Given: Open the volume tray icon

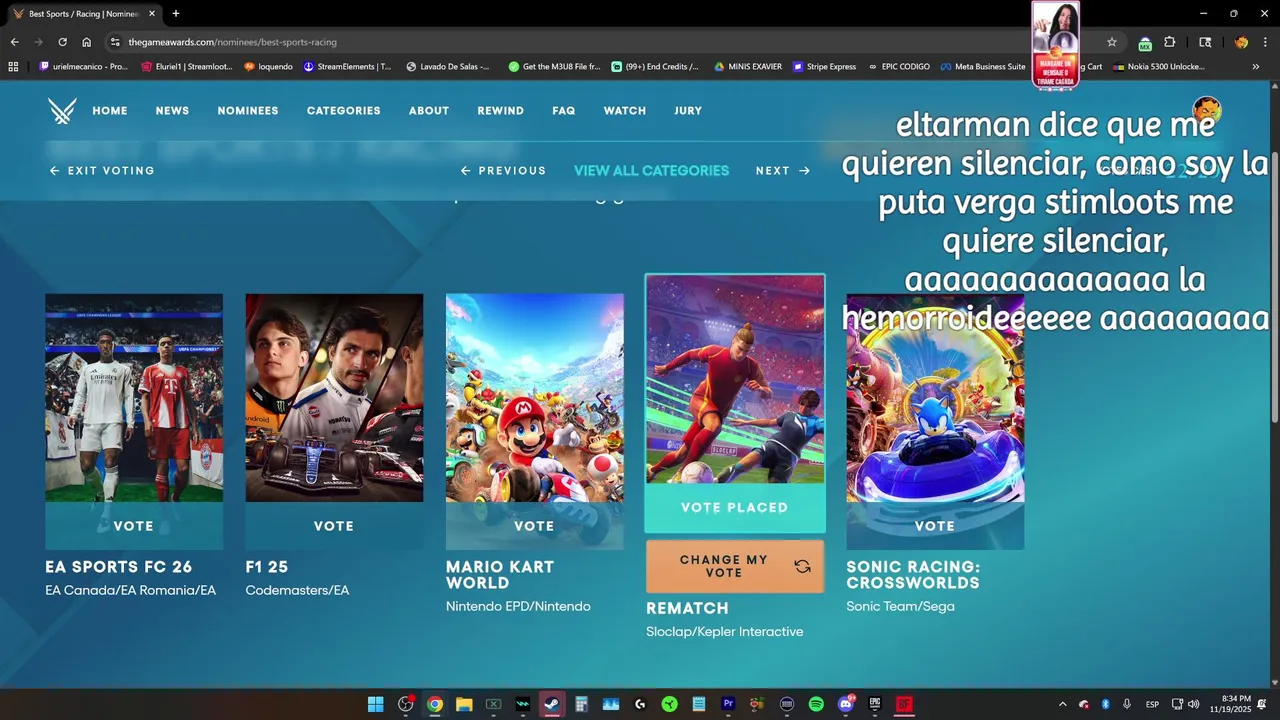Looking at the screenshot, I should [x=1194, y=704].
